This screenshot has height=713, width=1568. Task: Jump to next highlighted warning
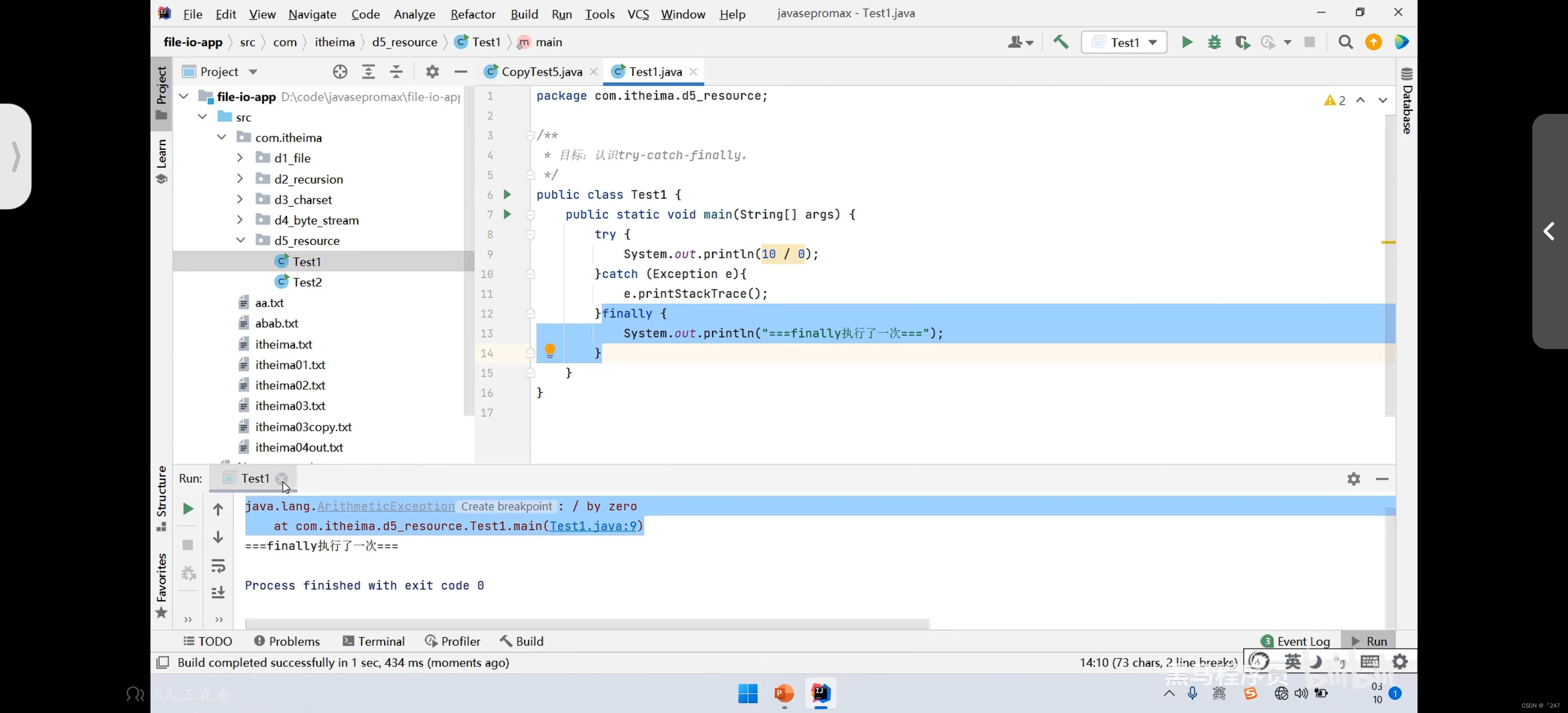pos(1382,101)
